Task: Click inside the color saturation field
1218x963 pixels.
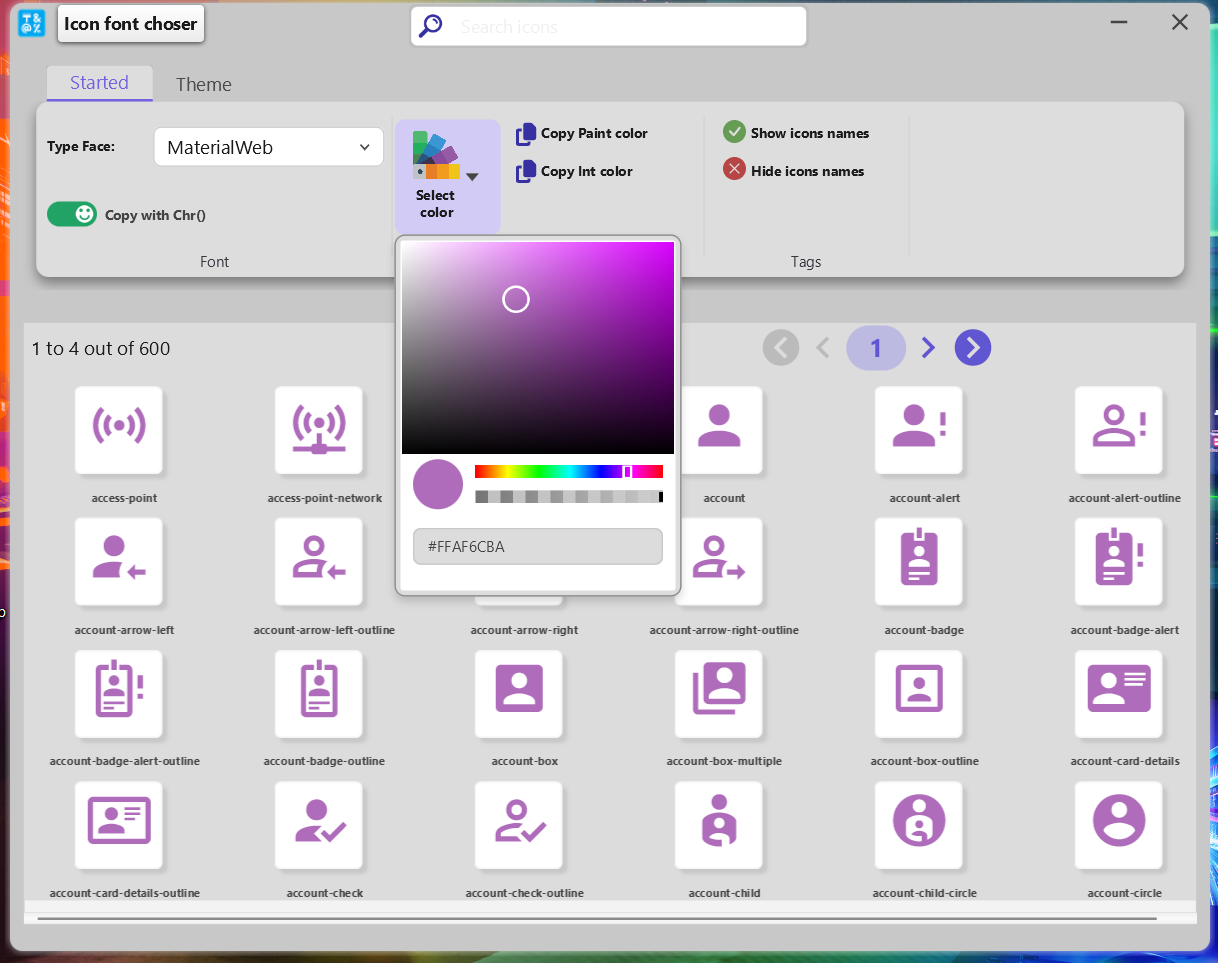Action: tap(538, 348)
